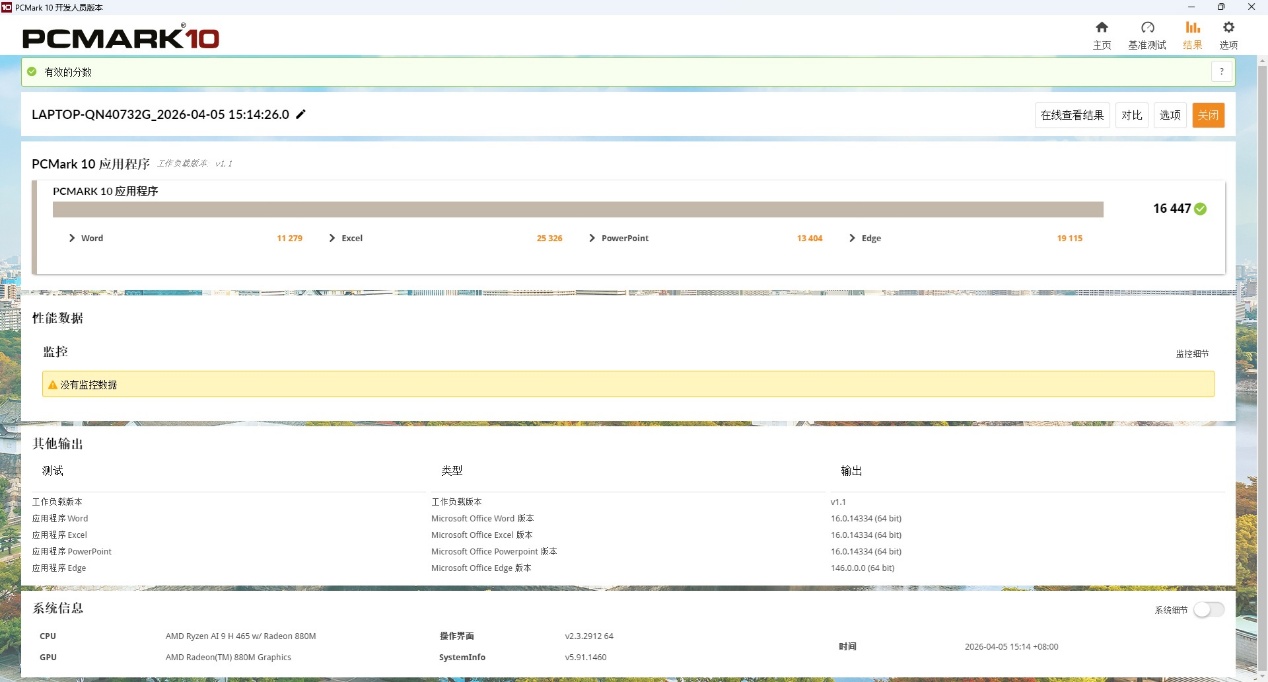Click the SystemInfo version v5.91.1460
Image resolution: width=1268 pixels, height=682 pixels.
pos(586,657)
